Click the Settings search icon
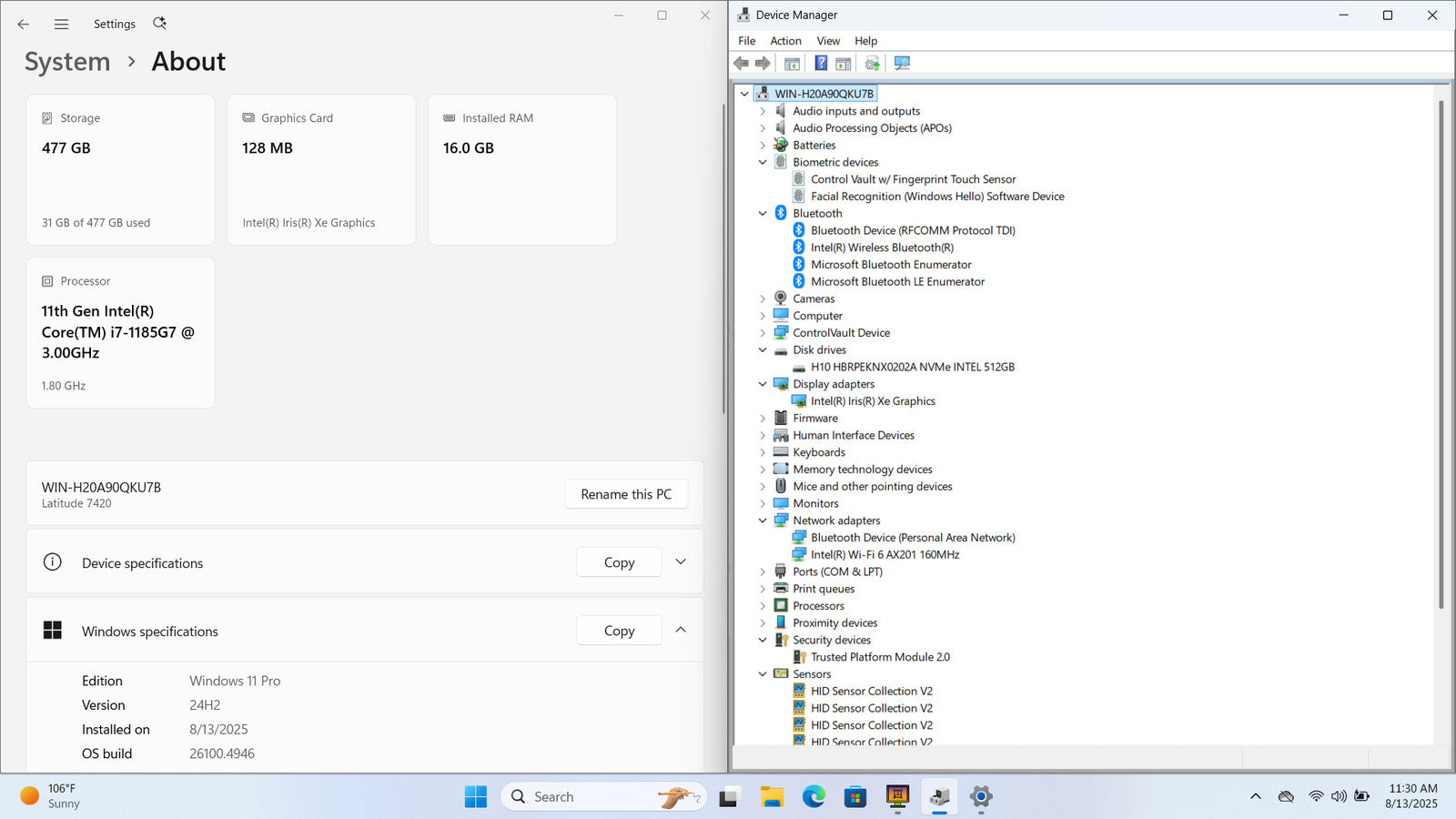This screenshot has width=1456, height=819. (159, 24)
